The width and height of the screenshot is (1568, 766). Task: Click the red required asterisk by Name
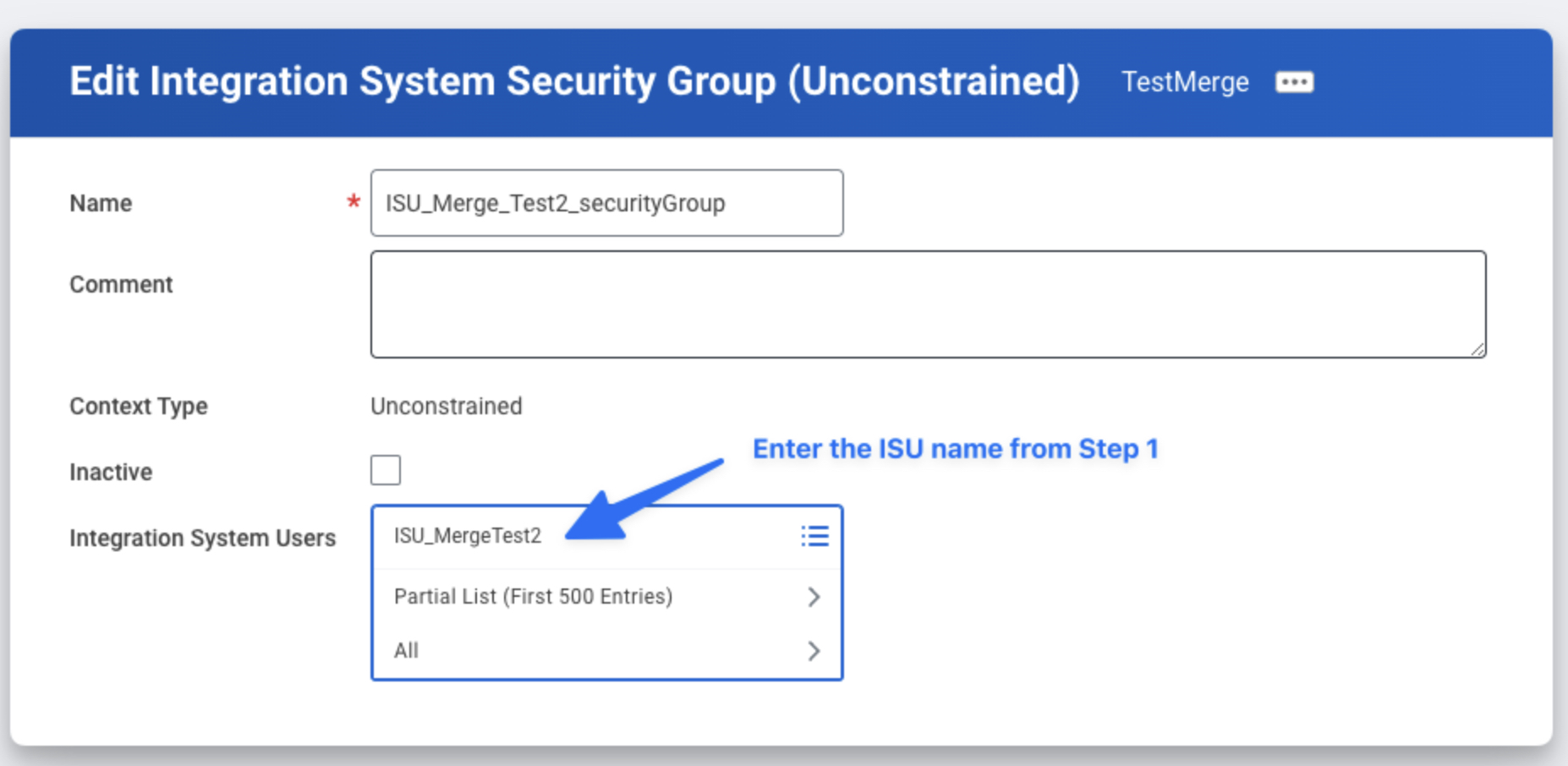point(354,202)
